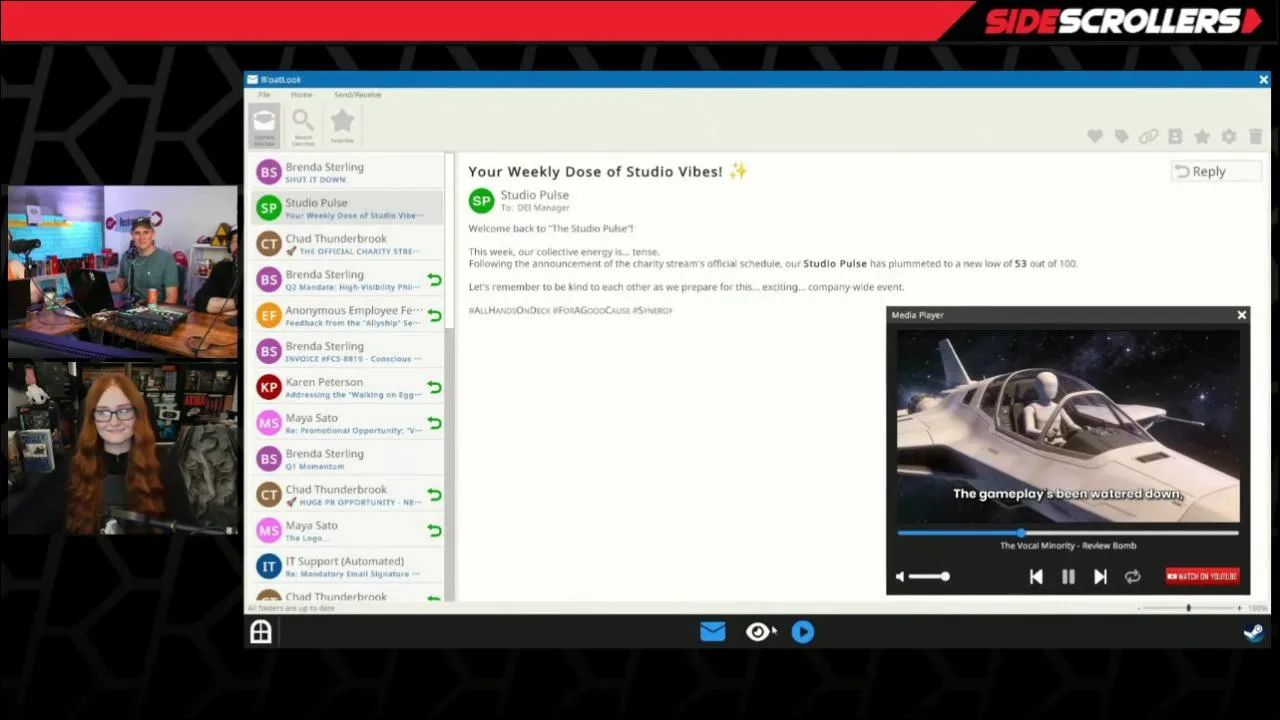
Task: Click the Steam icon in taskbar corner
Action: tap(1254, 631)
